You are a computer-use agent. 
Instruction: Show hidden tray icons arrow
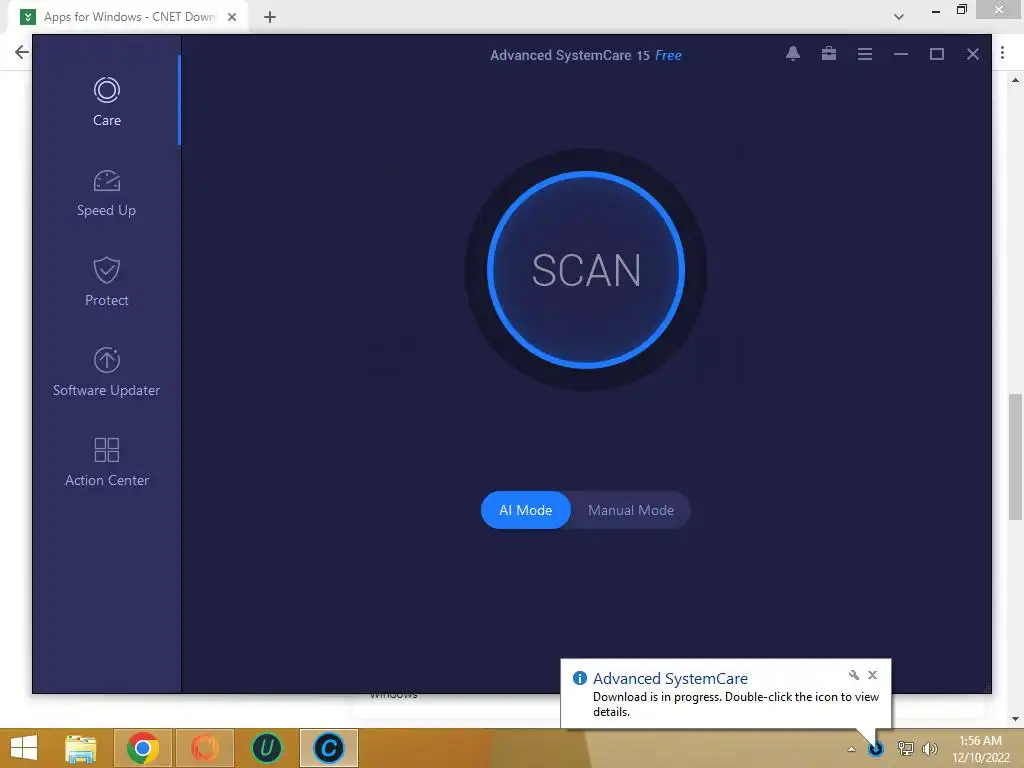852,749
